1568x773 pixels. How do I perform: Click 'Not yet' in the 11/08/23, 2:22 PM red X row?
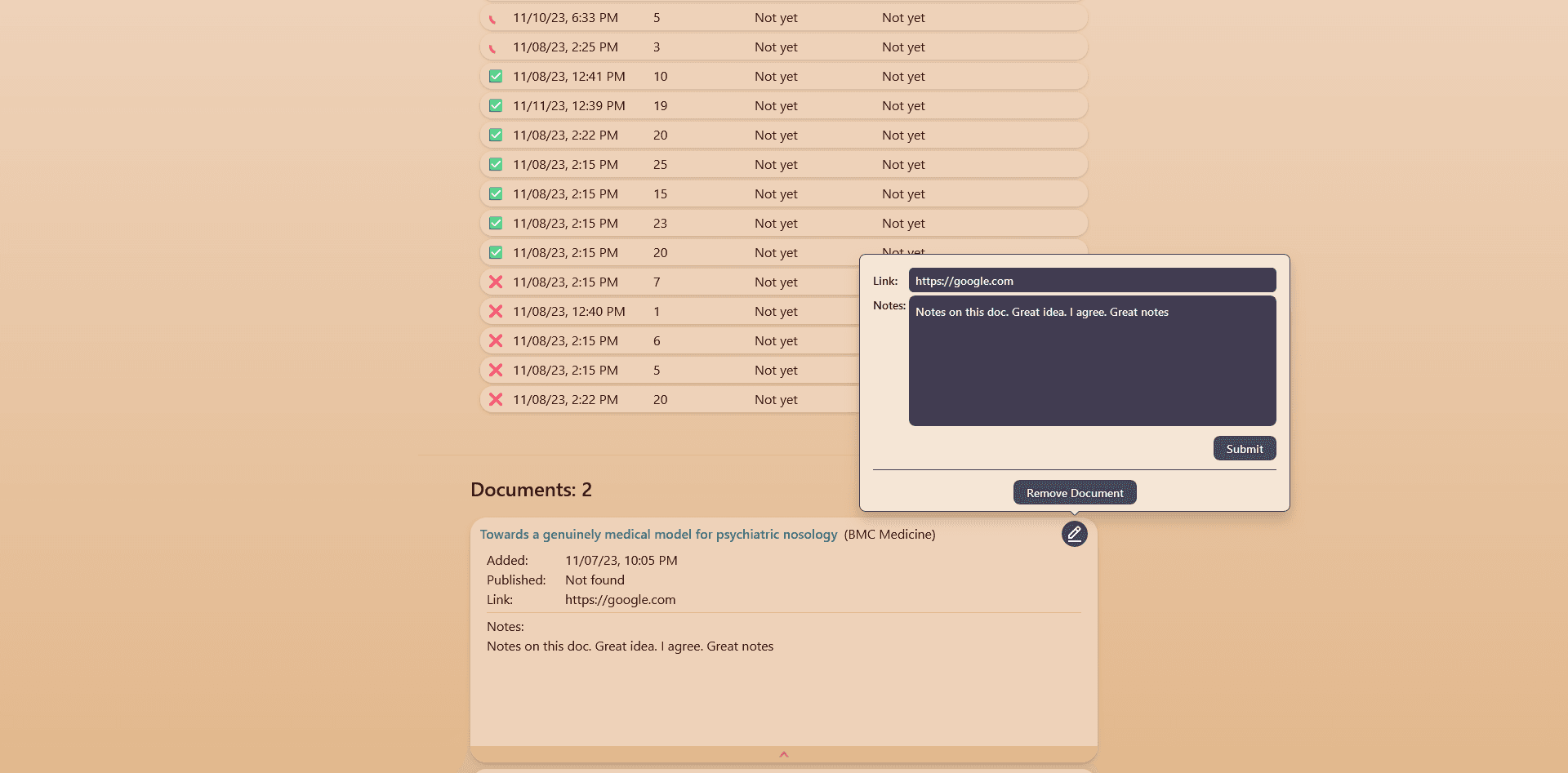[776, 400]
